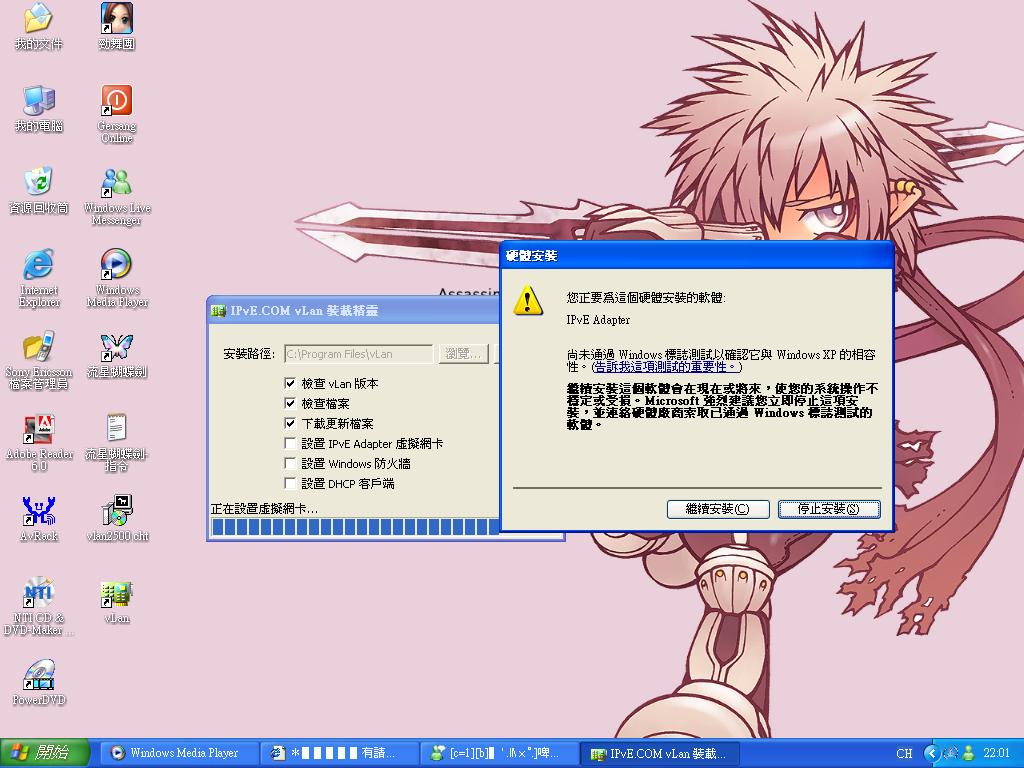
Task: Open the Internet Explorer desktop shortcut
Action: point(39,266)
